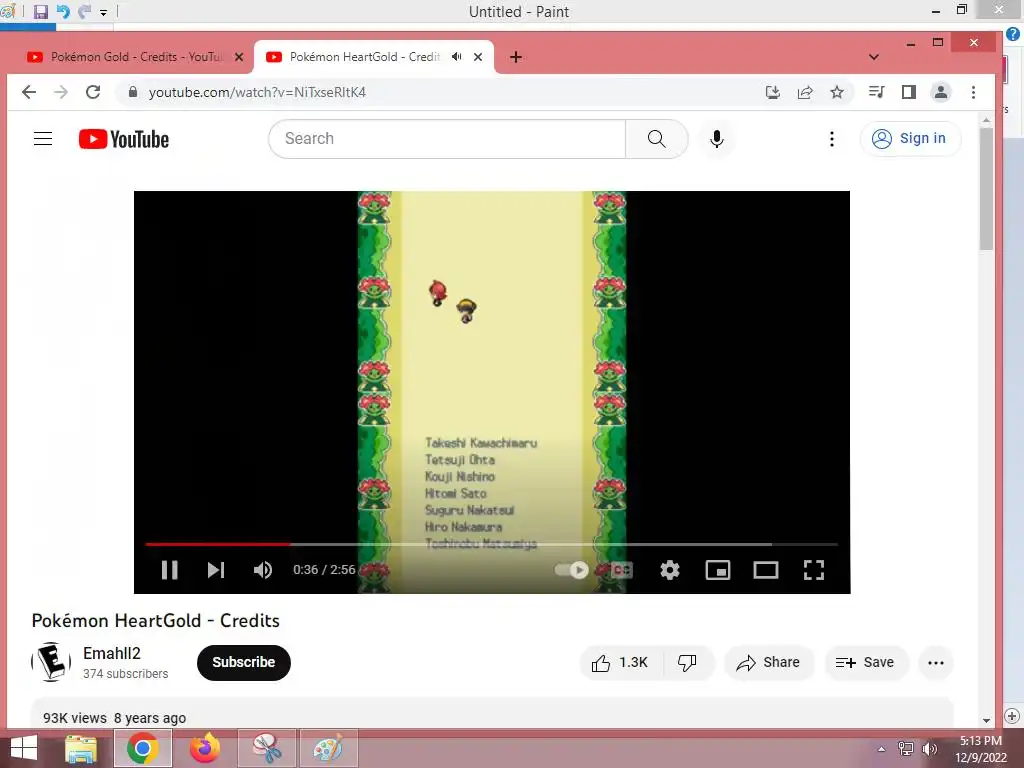Mute the video volume icon

click(263, 569)
